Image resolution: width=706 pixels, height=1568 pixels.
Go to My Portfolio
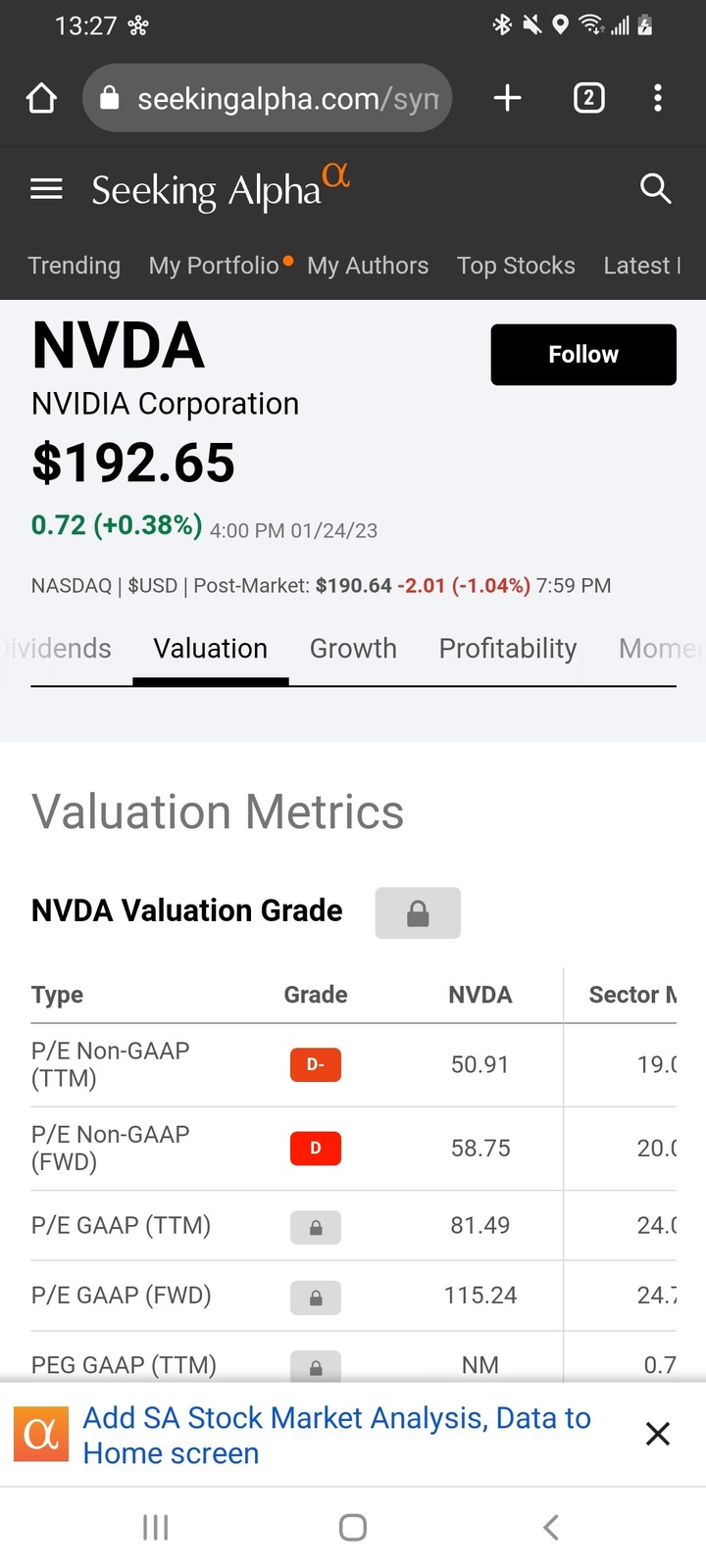tap(214, 266)
